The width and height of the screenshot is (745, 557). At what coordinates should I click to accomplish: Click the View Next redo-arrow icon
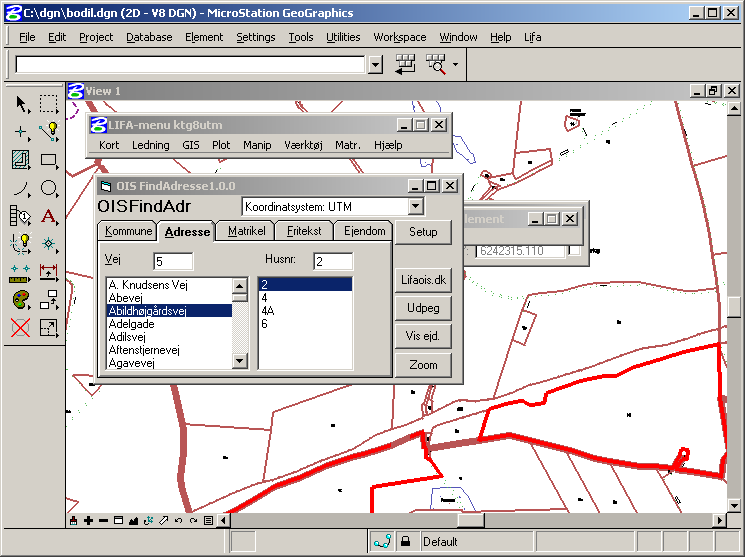click(193, 521)
